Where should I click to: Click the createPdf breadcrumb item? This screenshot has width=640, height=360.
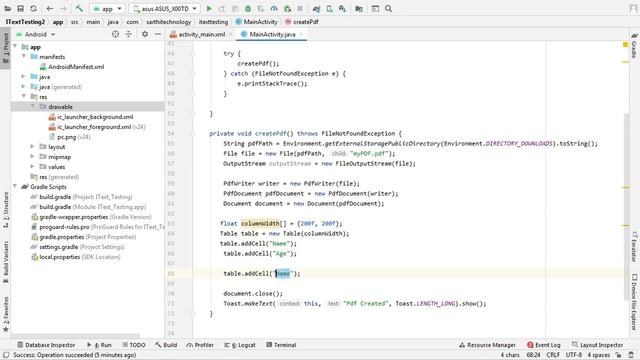point(302,22)
